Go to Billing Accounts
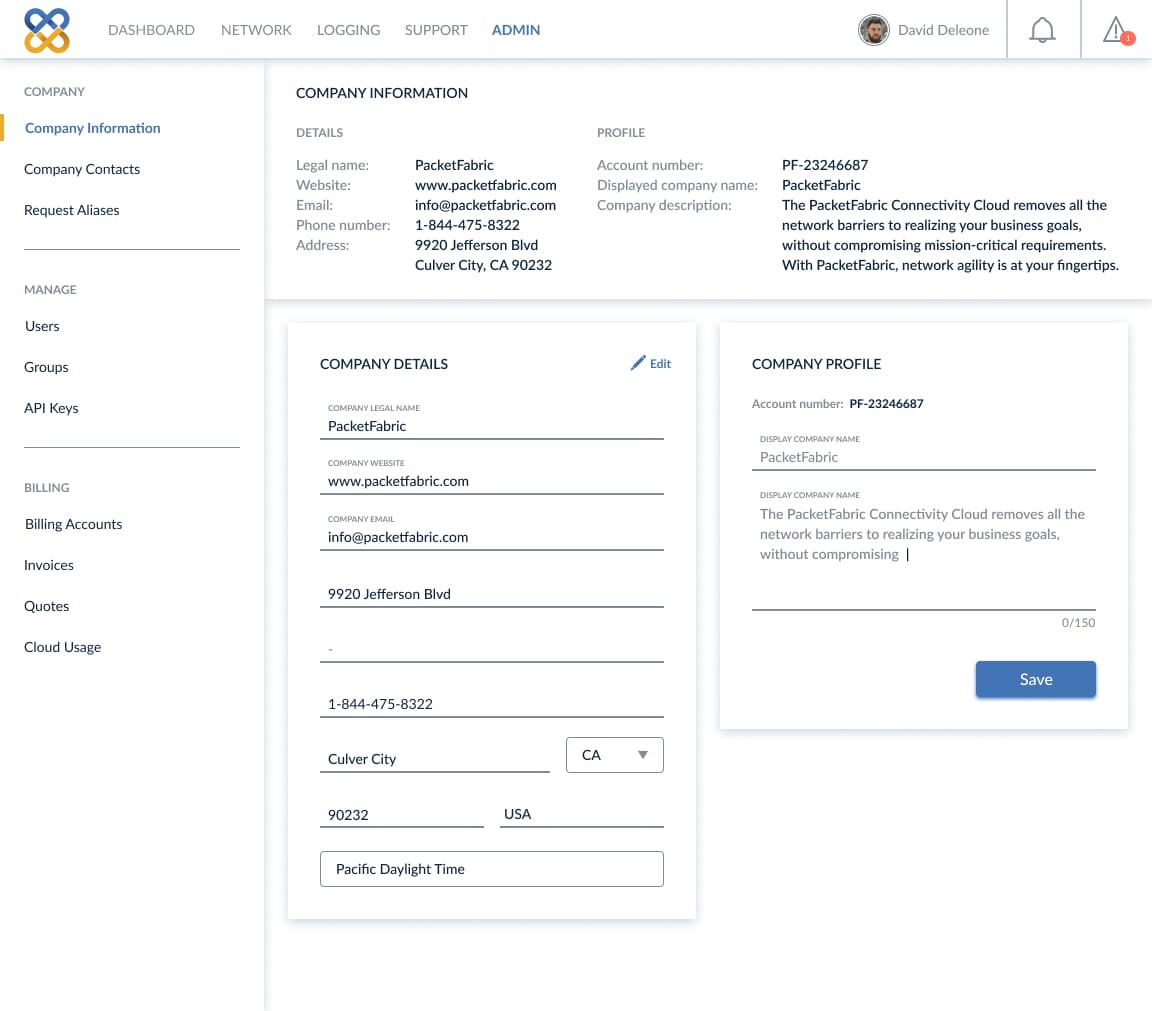Screen dimensions: 1152x1011 [73, 525]
